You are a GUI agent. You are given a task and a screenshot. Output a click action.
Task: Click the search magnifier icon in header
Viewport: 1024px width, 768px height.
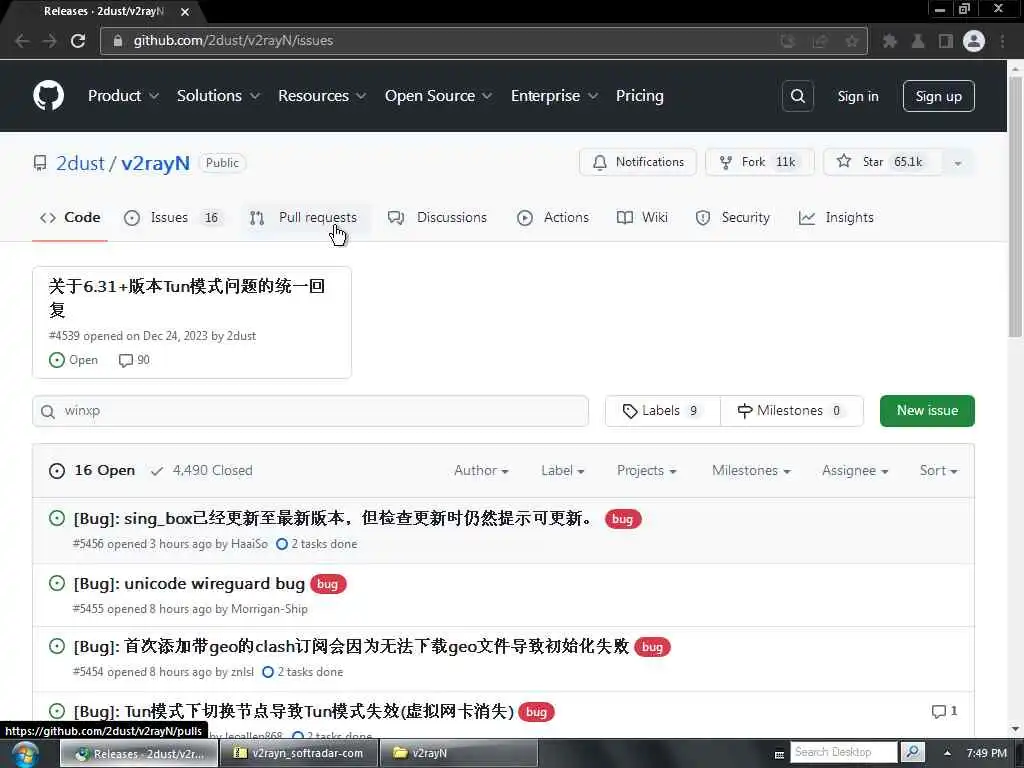coord(797,96)
